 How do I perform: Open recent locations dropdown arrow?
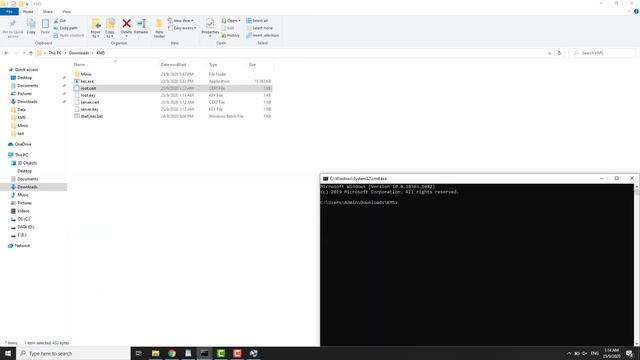click(24, 53)
